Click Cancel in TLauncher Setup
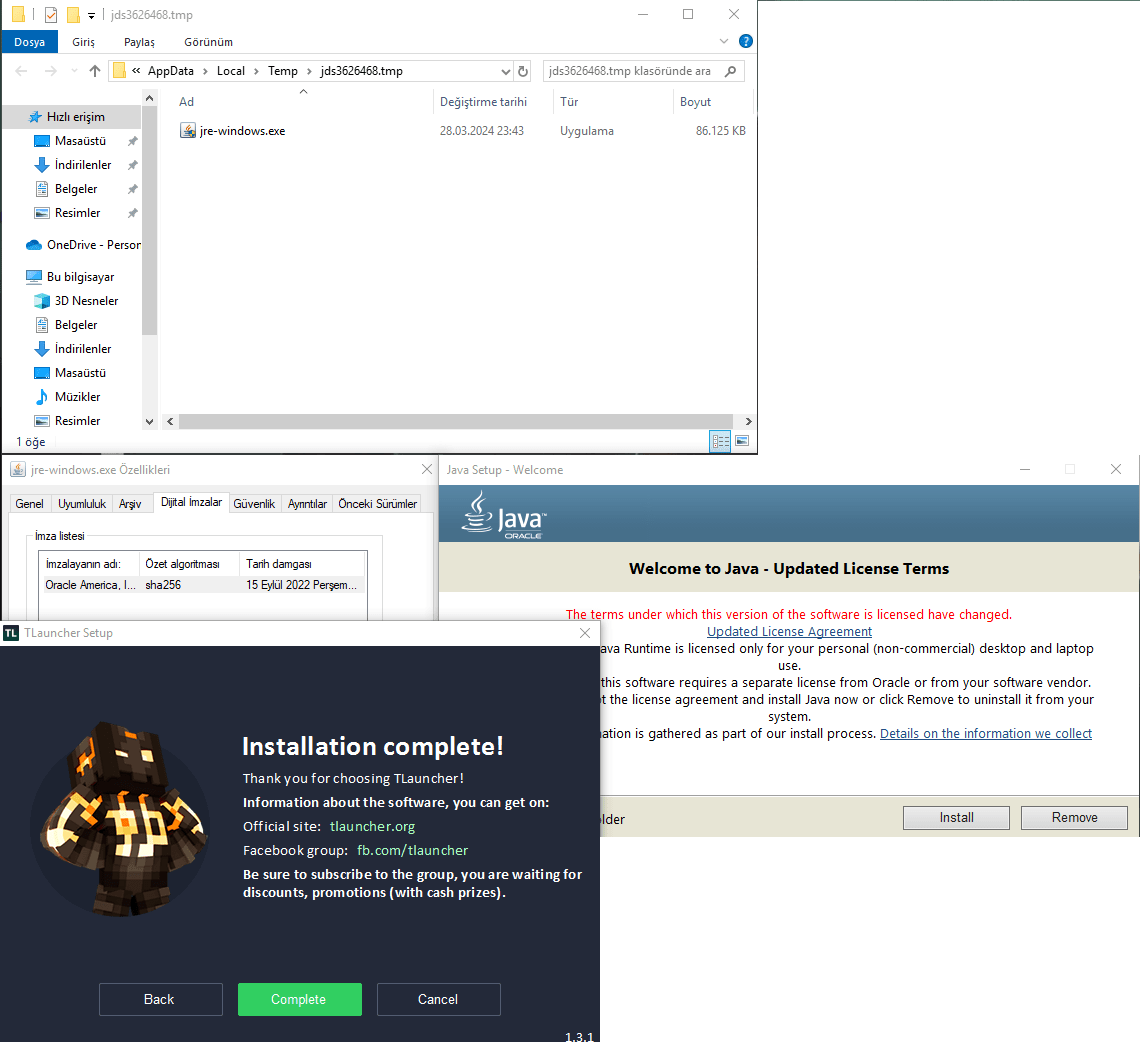 pos(438,1000)
